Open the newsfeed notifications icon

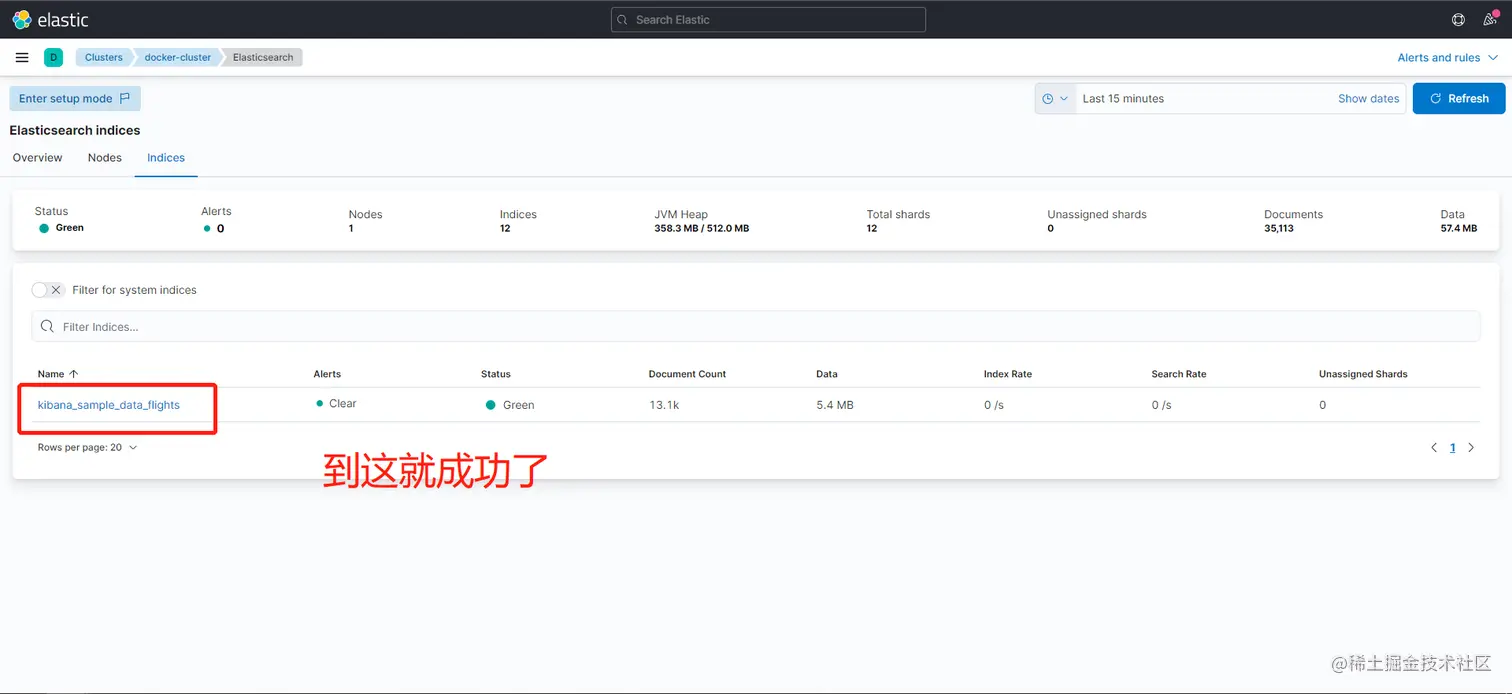pyautogui.click(x=1490, y=19)
